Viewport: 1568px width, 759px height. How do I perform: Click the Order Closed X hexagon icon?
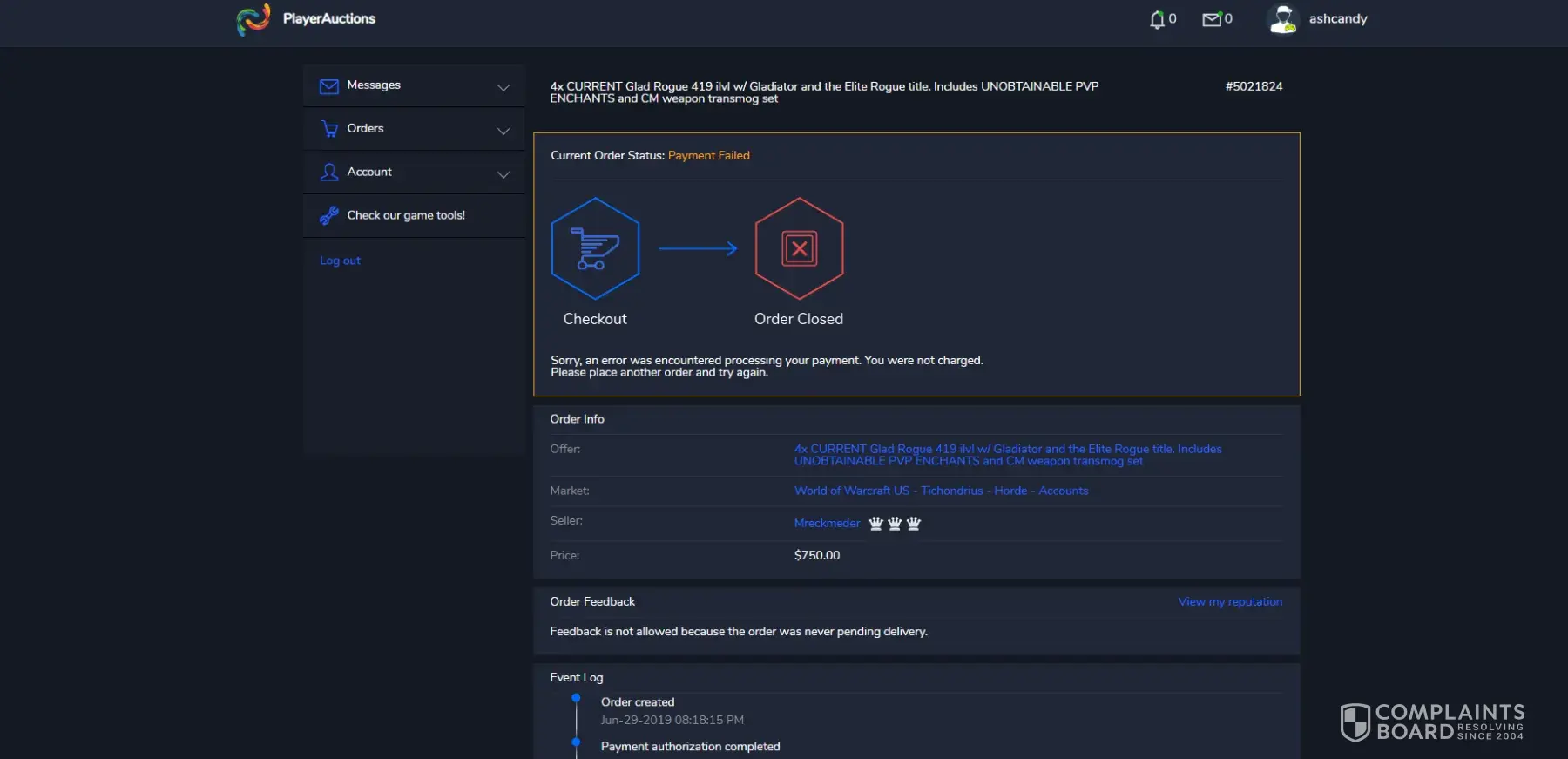coord(799,249)
